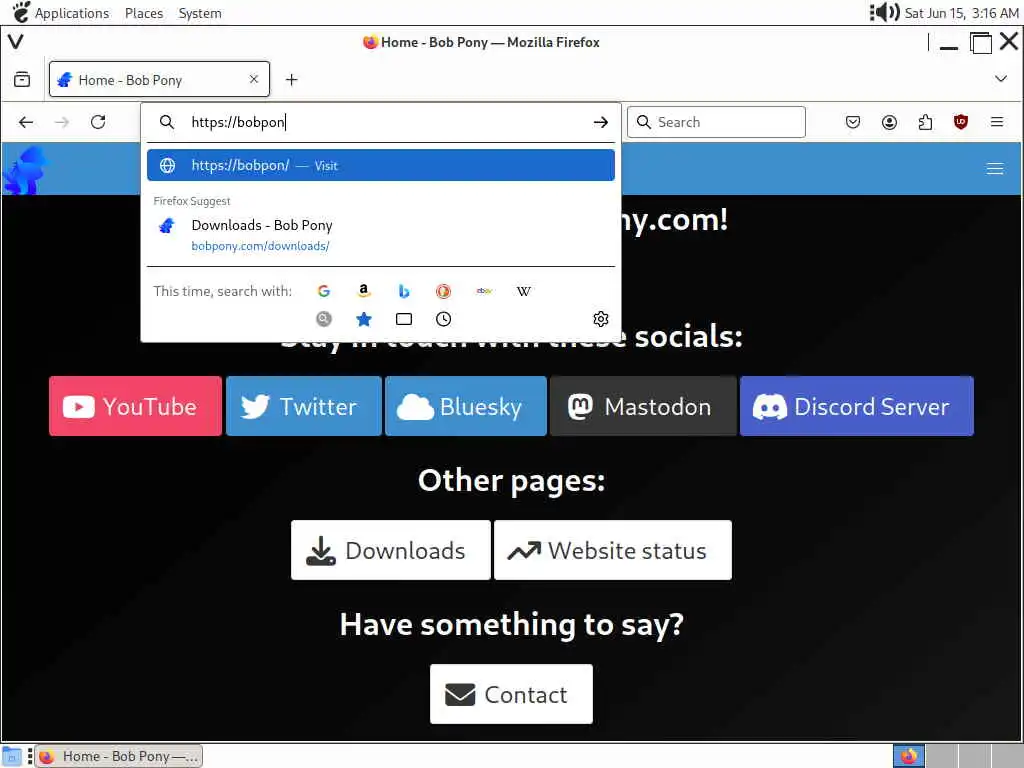Click the Firefox workspace switcher cell
Image resolution: width=1024 pixels, height=768 pixels.
tap(908, 756)
